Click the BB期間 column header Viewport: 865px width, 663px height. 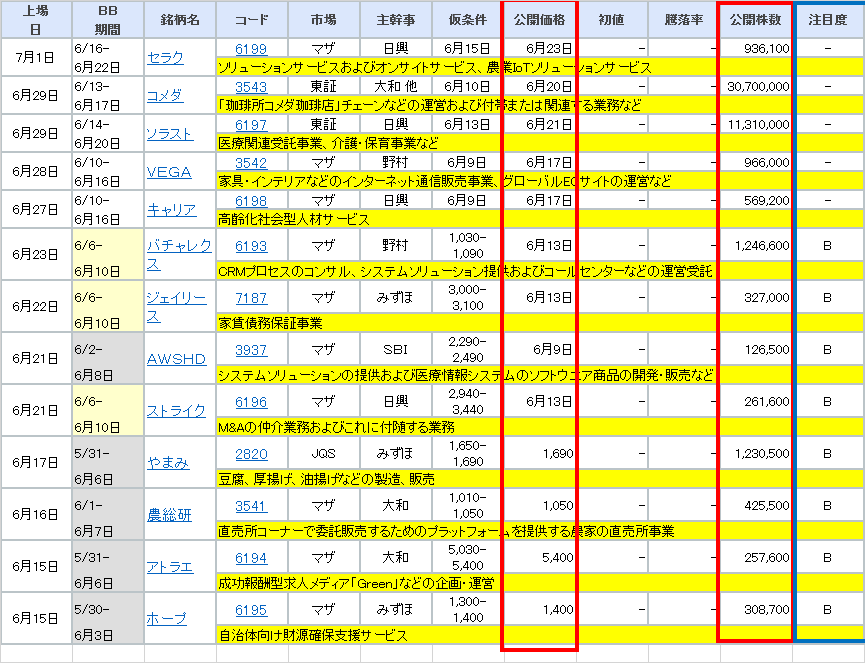coord(108,19)
